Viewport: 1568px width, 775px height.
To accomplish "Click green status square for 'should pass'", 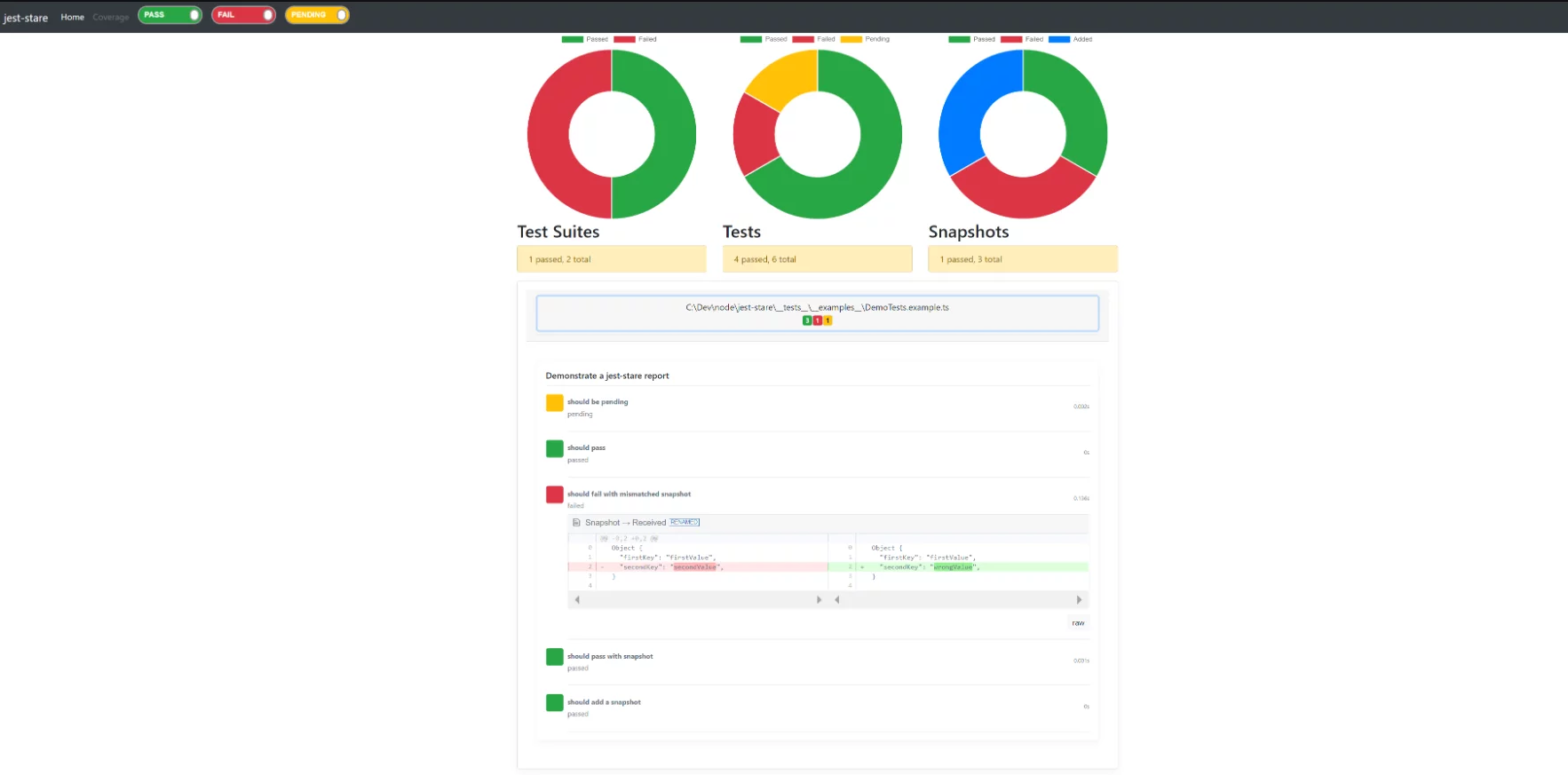I will [554, 449].
